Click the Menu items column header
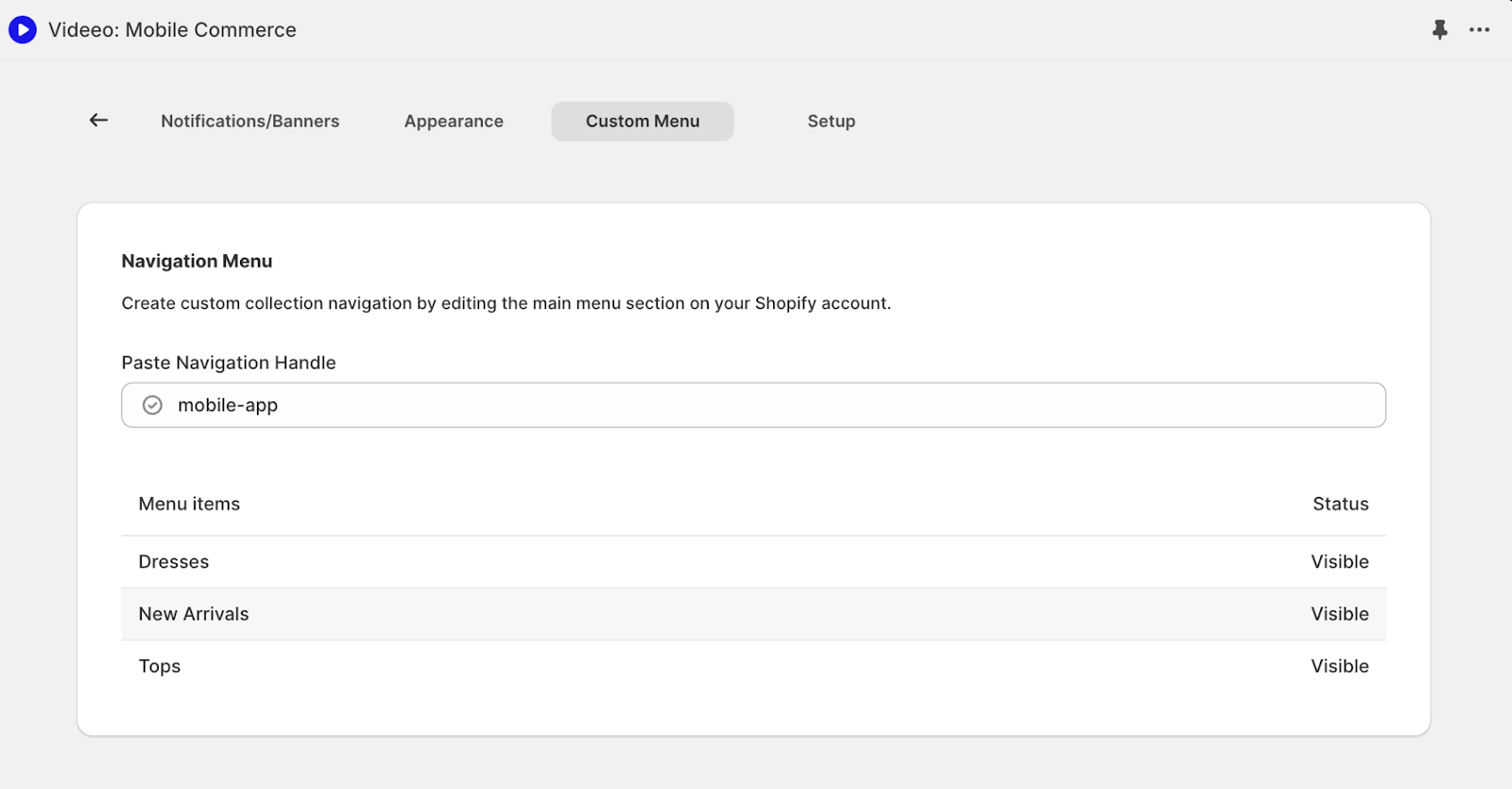The height and width of the screenshot is (789, 1512). coord(189,504)
